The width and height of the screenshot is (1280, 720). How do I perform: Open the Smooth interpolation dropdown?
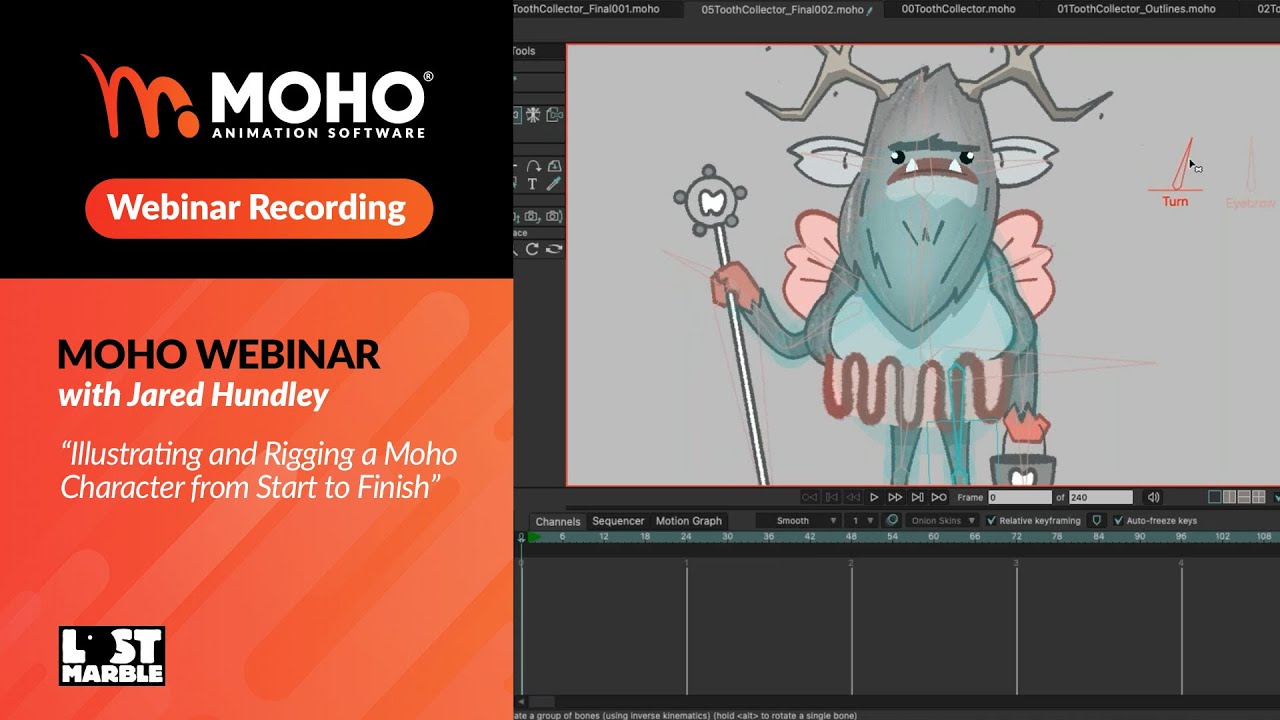[798, 521]
